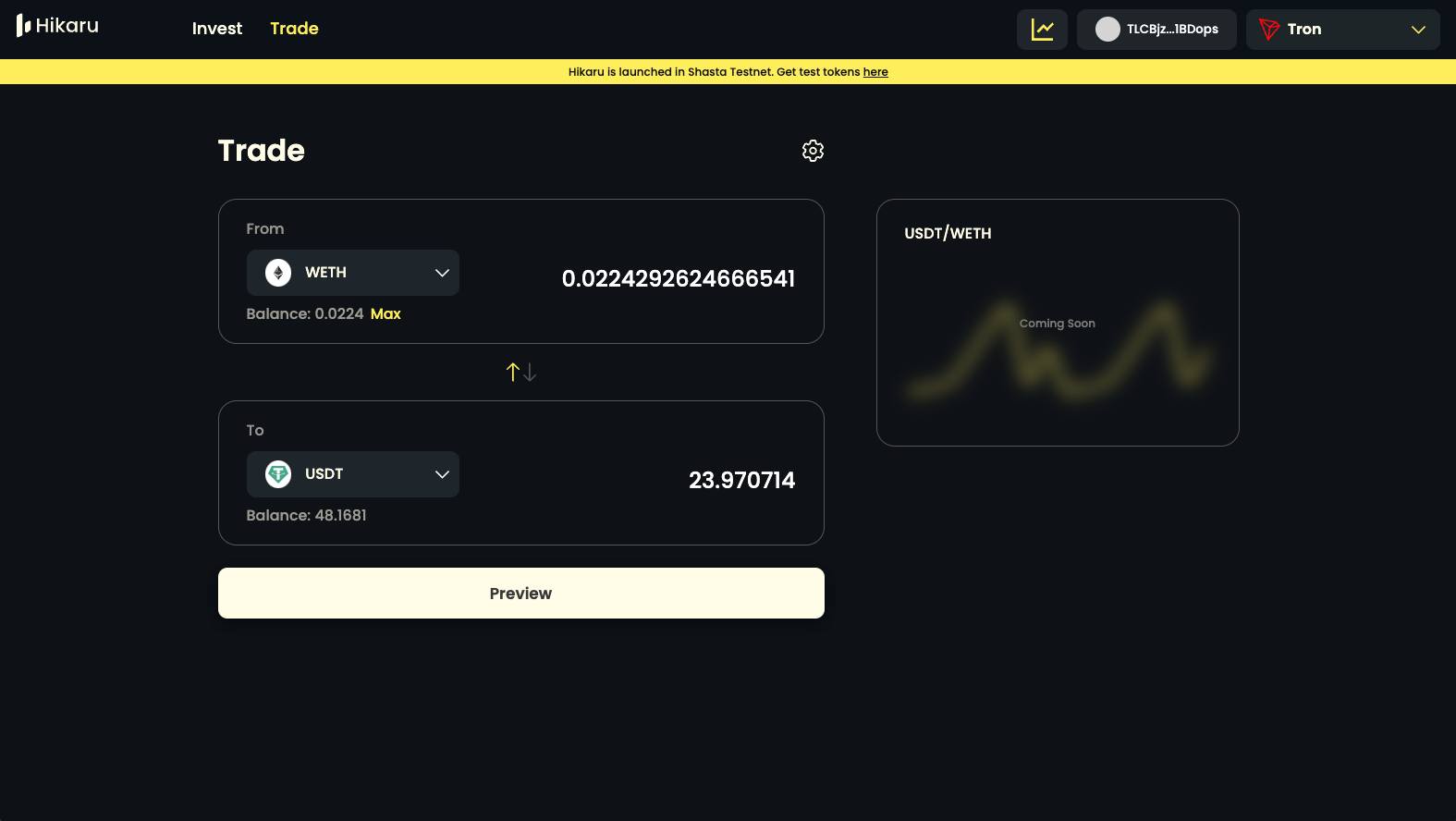The image size is (1456, 821).
Task: Click the To amount 23.970714 field
Action: (741, 480)
